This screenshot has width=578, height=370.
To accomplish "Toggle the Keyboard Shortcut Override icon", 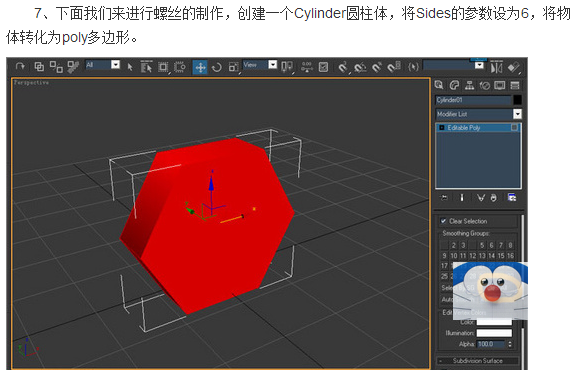I will click(324, 67).
